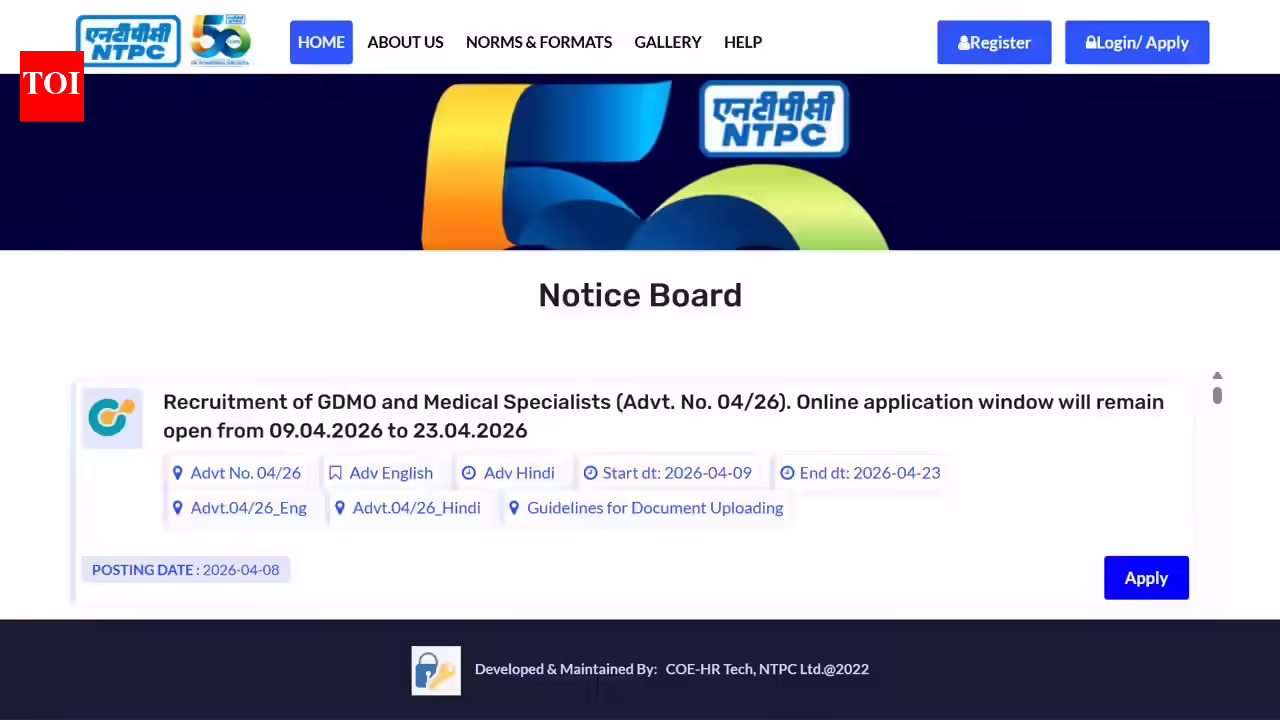1280x720 pixels.
Task: Open the HOME tab
Action: point(321,42)
